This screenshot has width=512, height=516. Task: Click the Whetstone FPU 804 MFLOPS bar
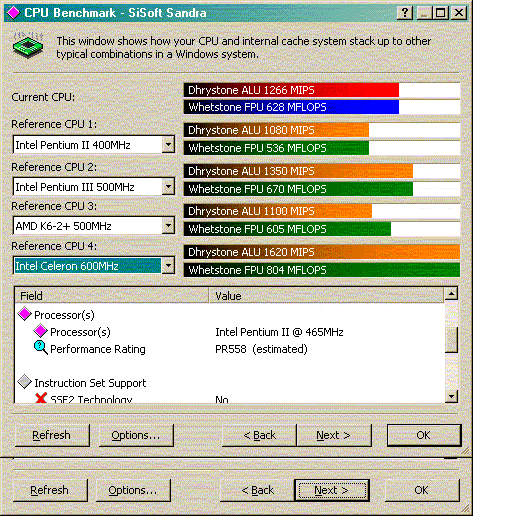coord(322,270)
